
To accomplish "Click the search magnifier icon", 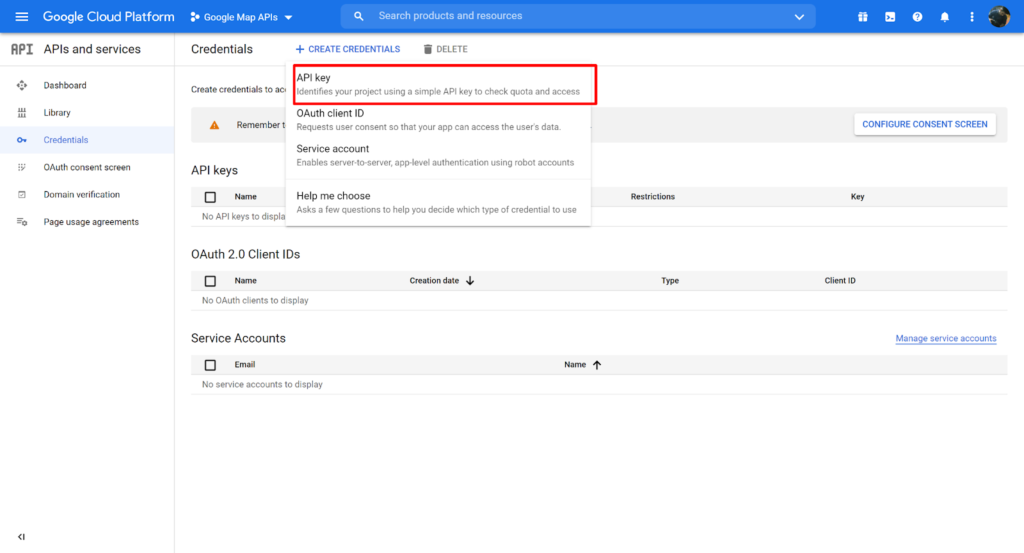I will [x=359, y=16].
